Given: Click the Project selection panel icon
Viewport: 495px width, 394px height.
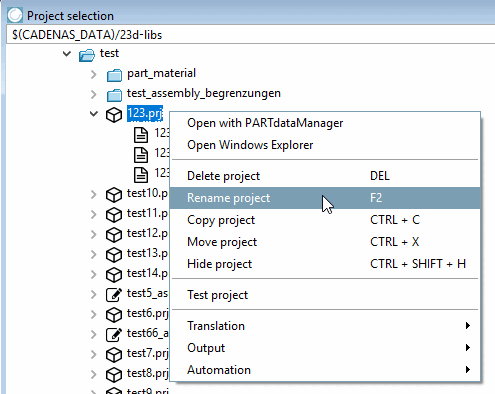Looking at the screenshot, I should [x=15, y=15].
